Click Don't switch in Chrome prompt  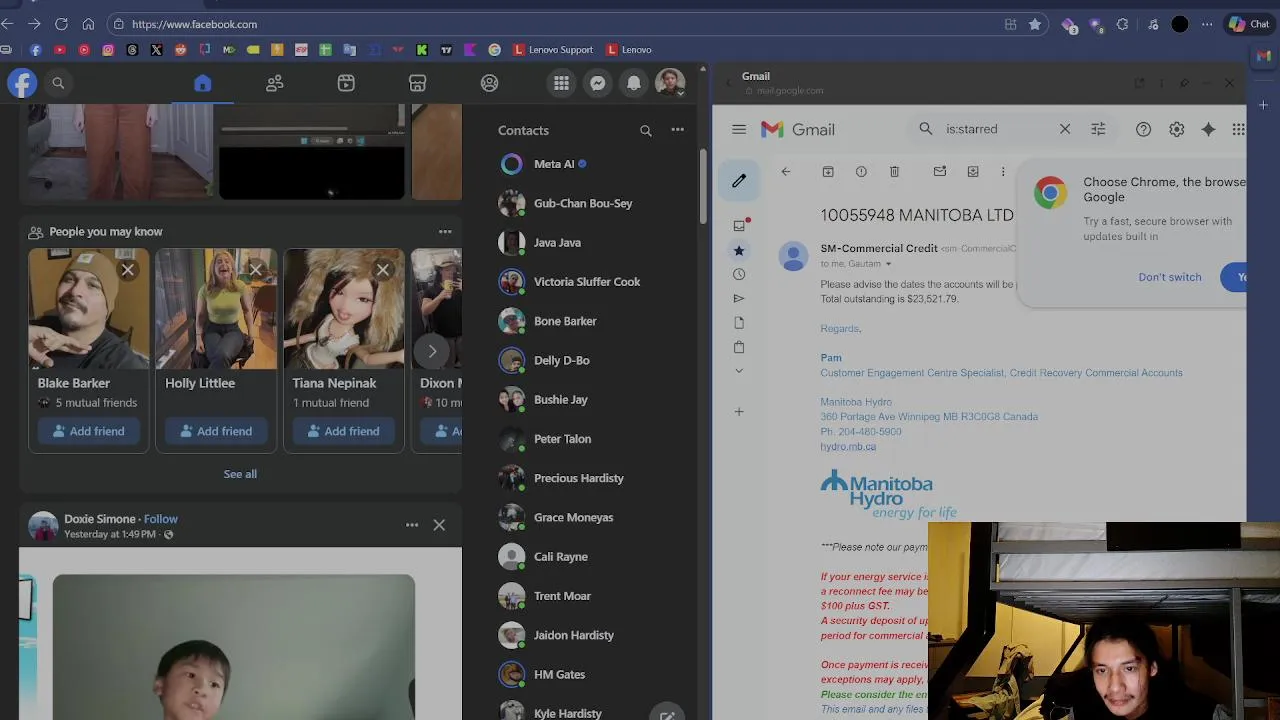[x=1169, y=277]
